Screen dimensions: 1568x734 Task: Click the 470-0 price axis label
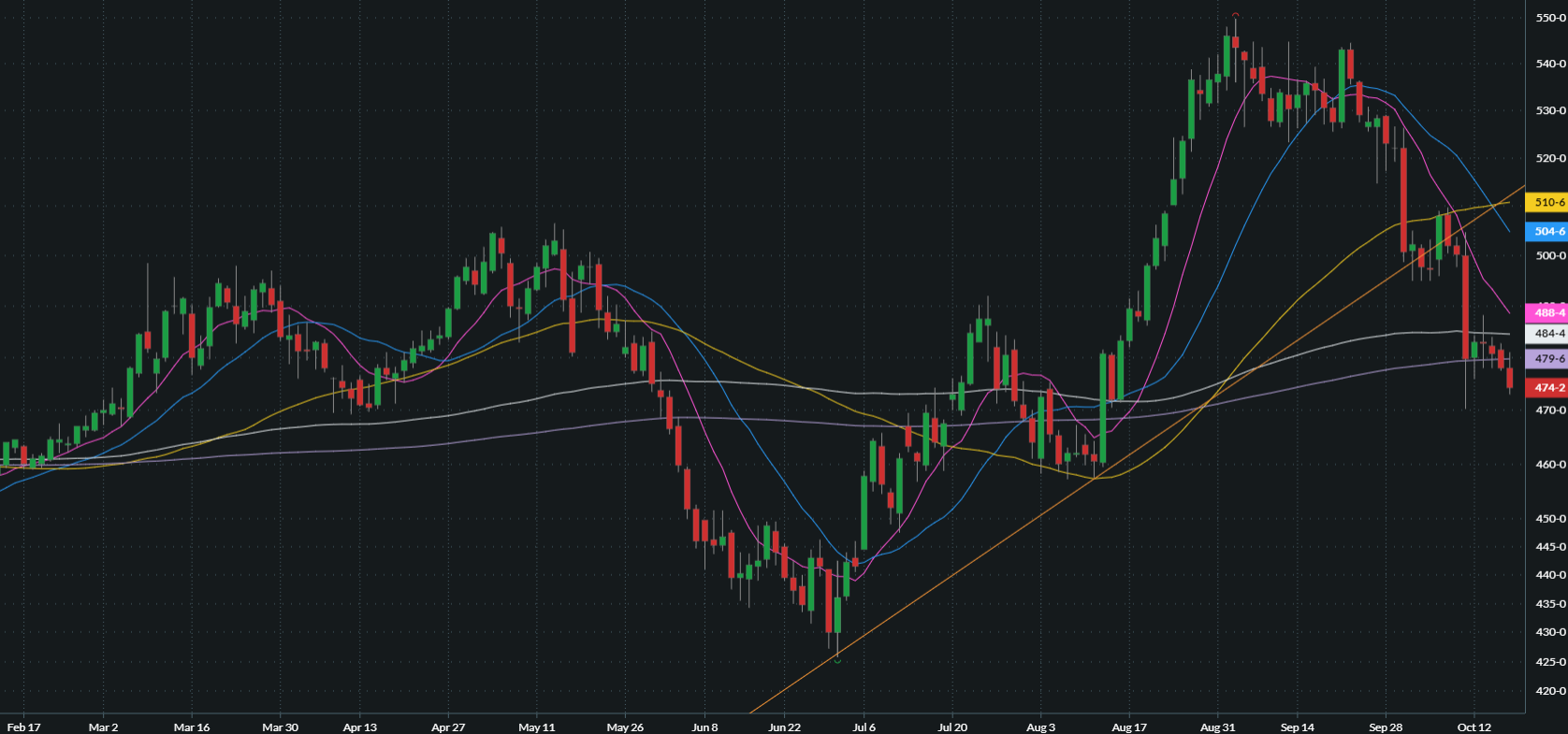click(x=1550, y=410)
